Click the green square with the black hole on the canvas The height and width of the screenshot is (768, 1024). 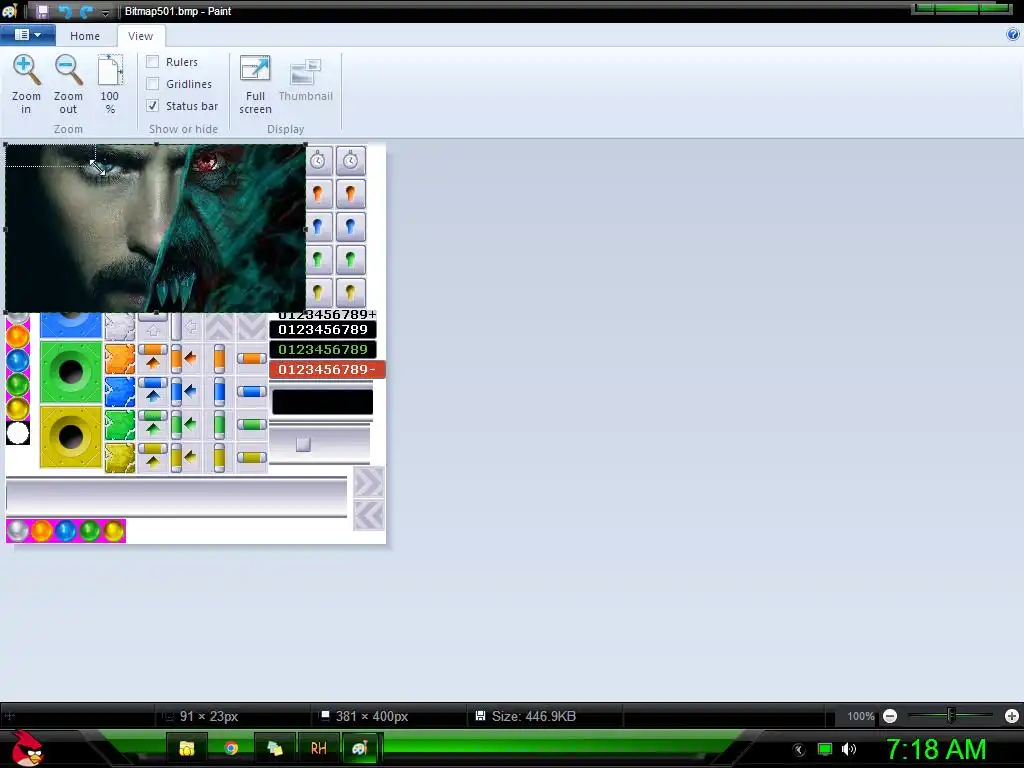(x=71, y=372)
